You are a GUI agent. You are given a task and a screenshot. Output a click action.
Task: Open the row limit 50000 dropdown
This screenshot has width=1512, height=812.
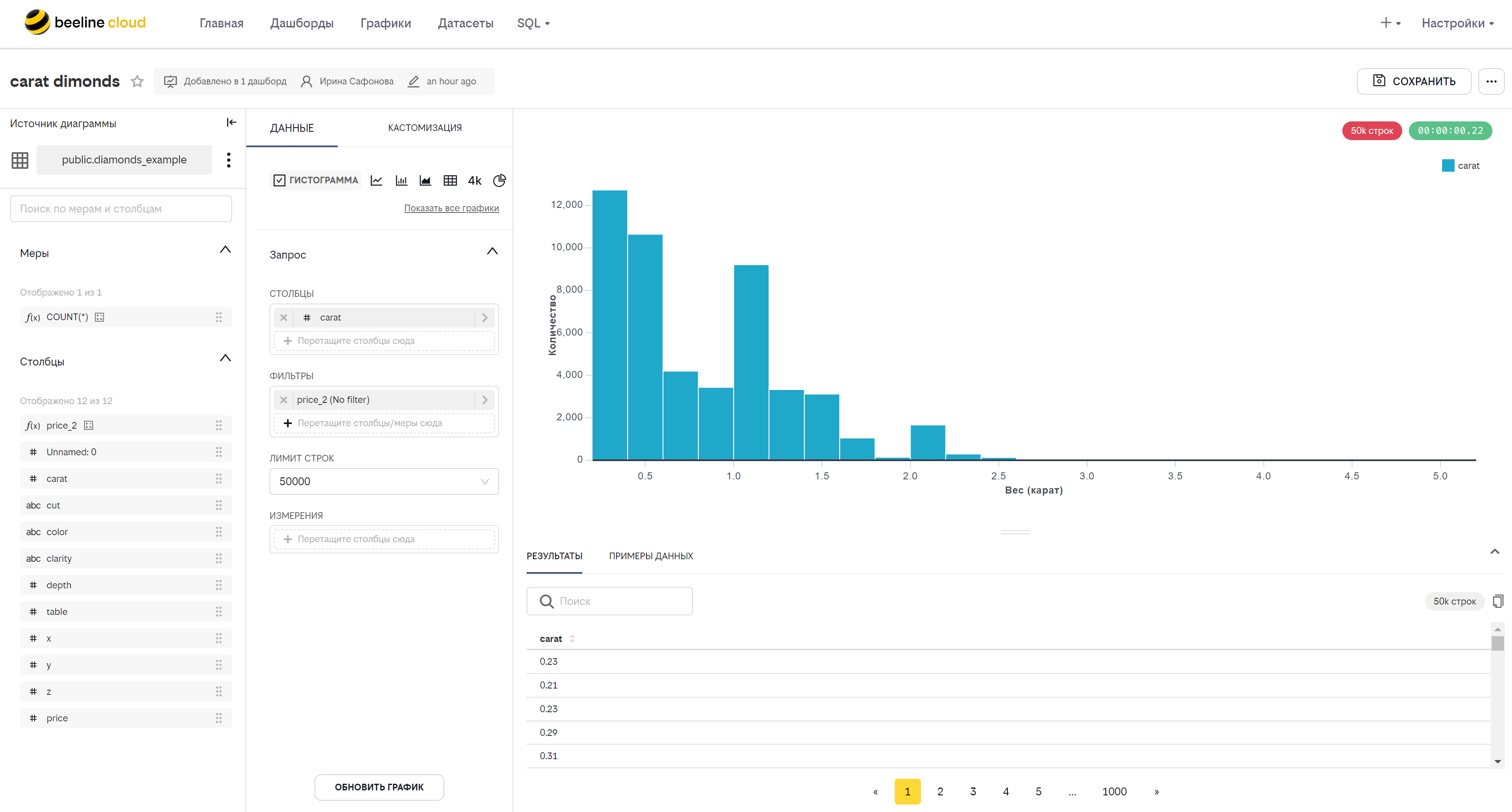coord(384,481)
